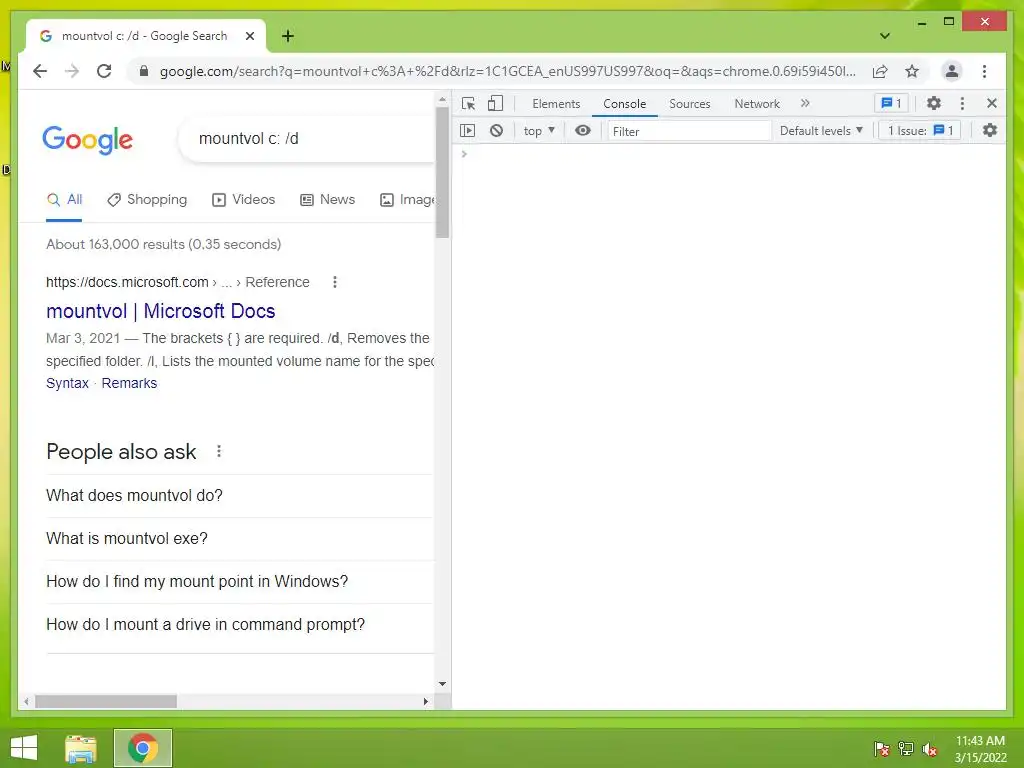Open File Explorer from taskbar
This screenshot has width=1024, height=768.
pyautogui.click(x=81, y=748)
